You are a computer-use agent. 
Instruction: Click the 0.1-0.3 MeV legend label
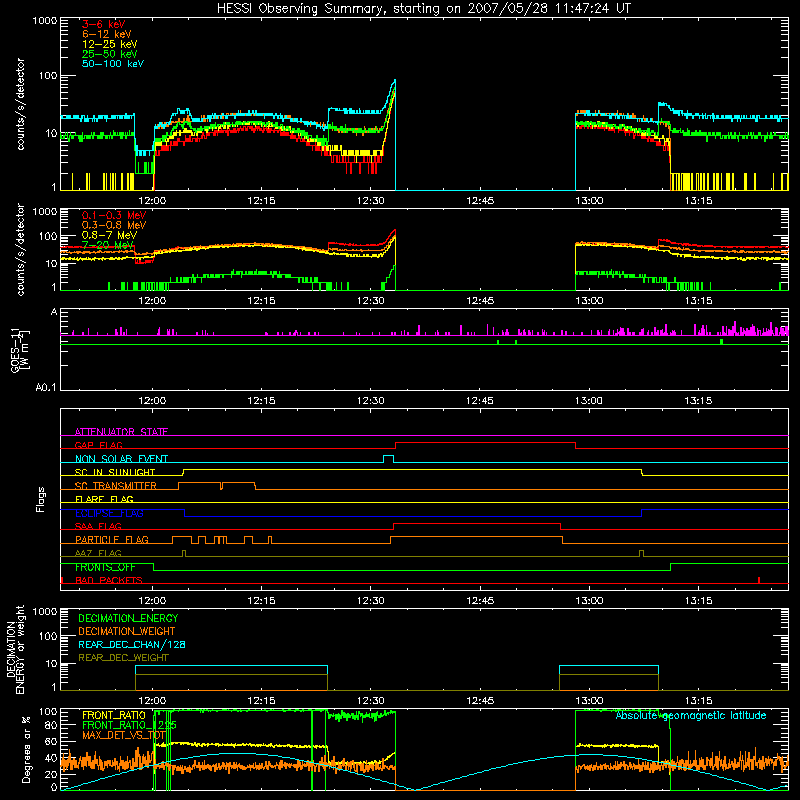point(114,216)
